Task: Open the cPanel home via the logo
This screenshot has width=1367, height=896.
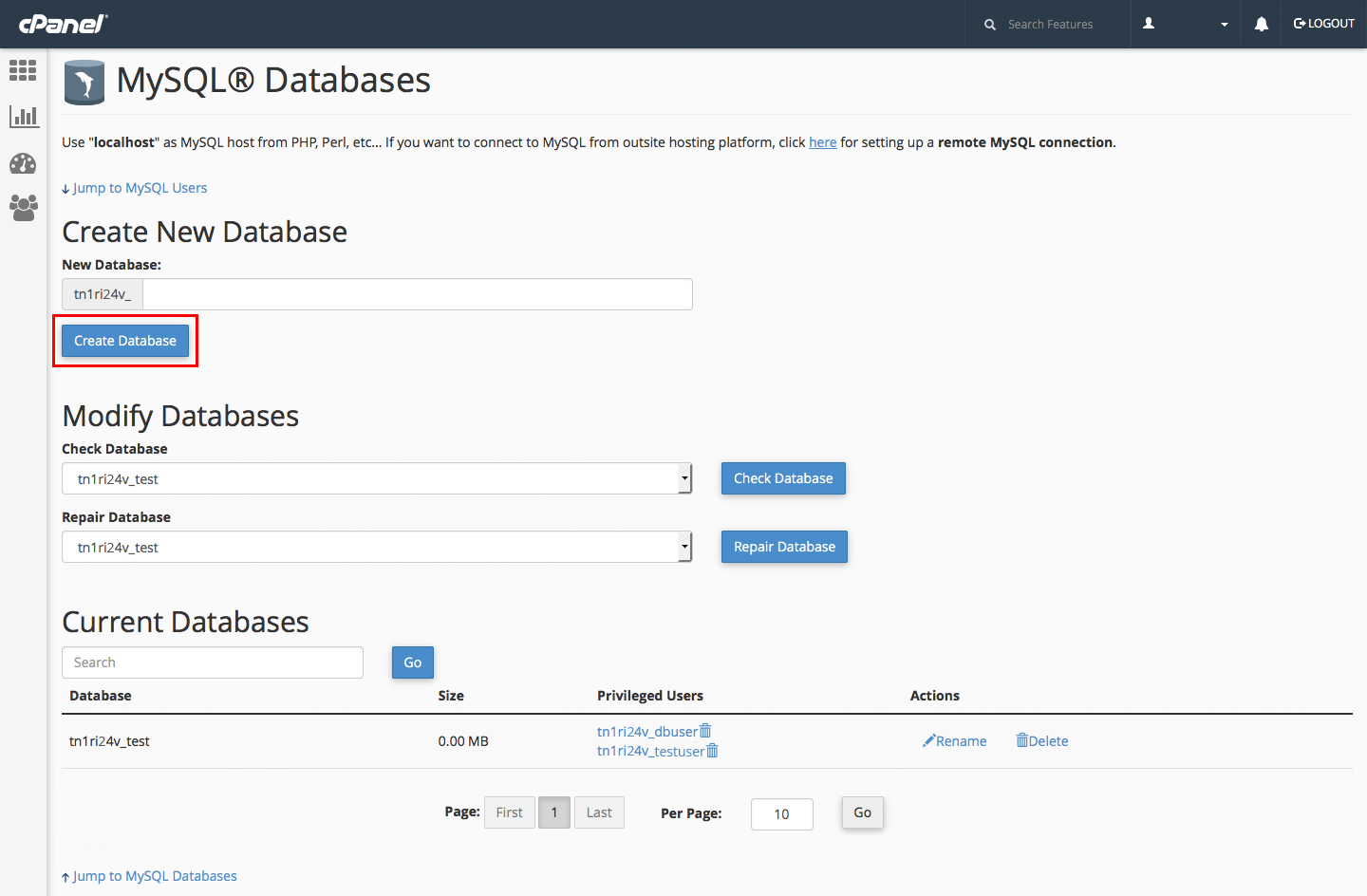Action: (x=61, y=24)
